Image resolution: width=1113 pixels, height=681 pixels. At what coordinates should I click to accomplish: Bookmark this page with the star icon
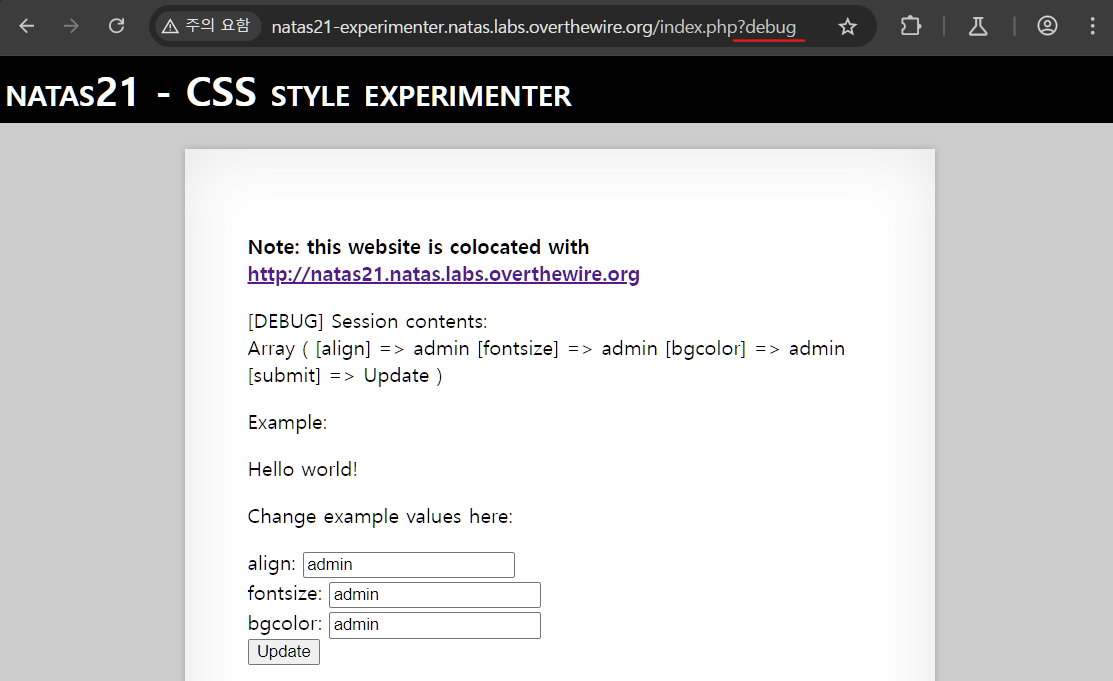(x=848, y=27)
